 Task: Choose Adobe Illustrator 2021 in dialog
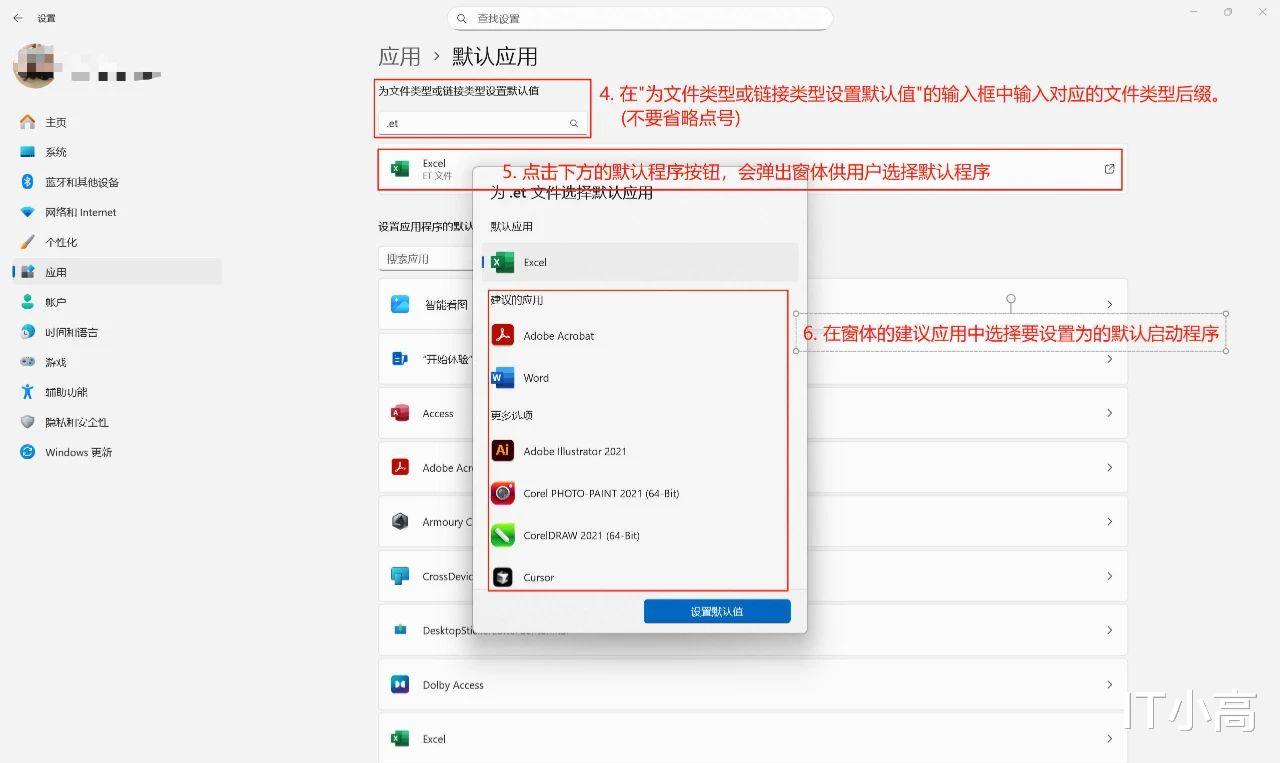[640, 451]
